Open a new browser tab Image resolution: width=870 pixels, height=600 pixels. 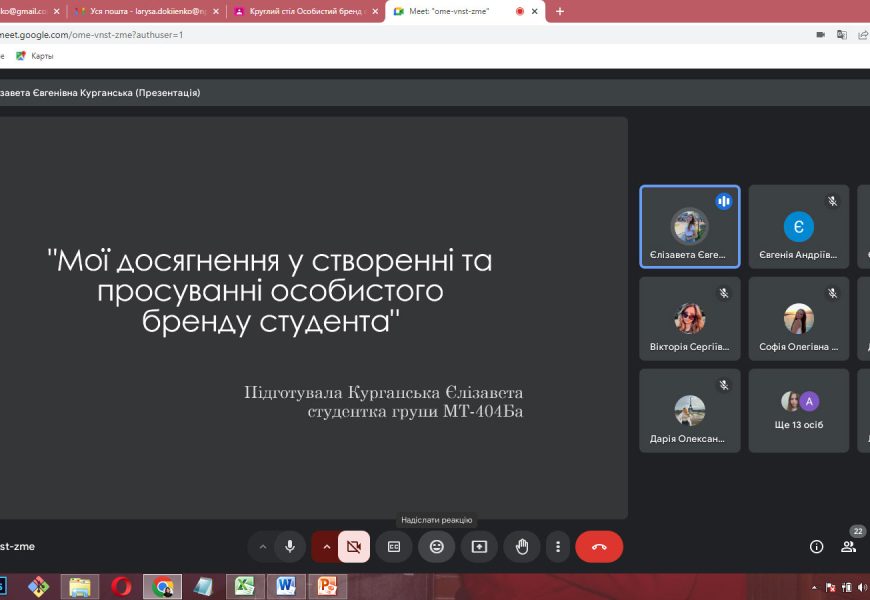pos(559,11)
